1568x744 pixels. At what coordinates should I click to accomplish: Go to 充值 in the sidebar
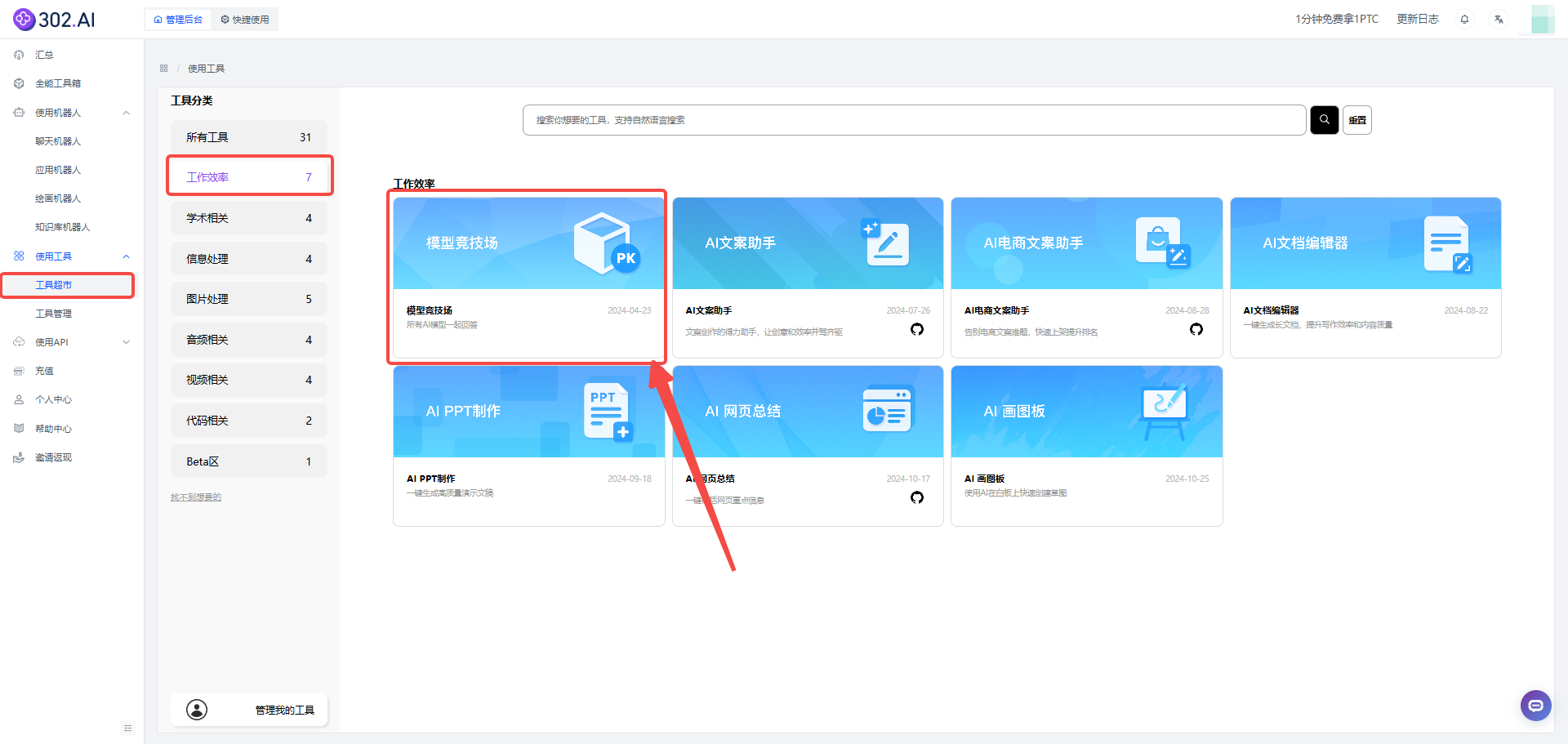tap(44, 371)
